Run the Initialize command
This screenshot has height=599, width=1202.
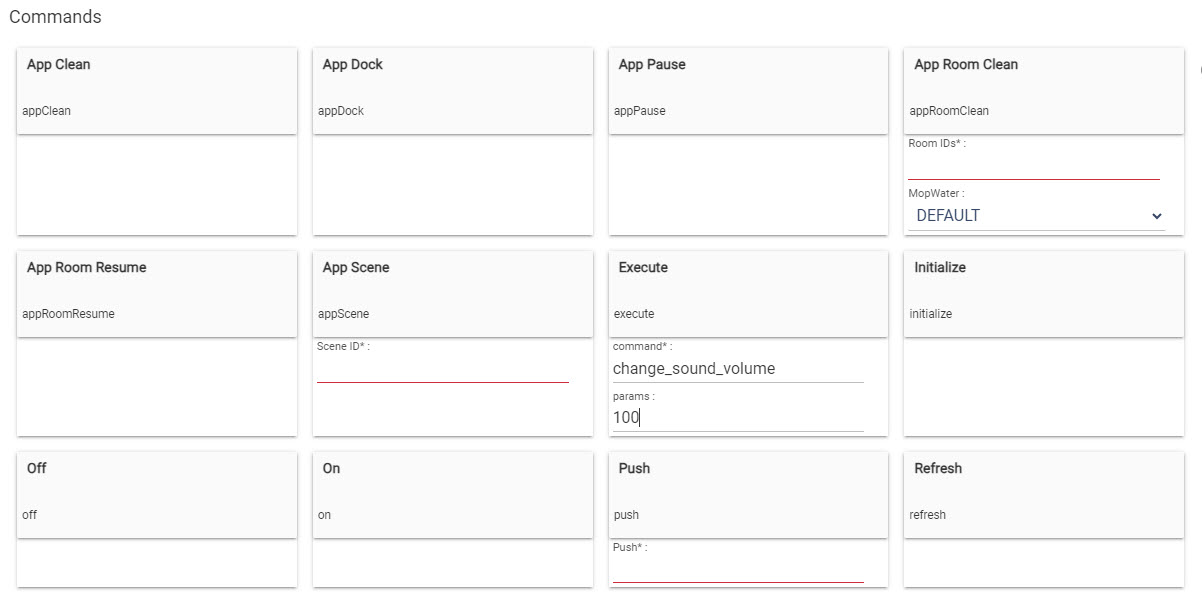[1044, 293]
